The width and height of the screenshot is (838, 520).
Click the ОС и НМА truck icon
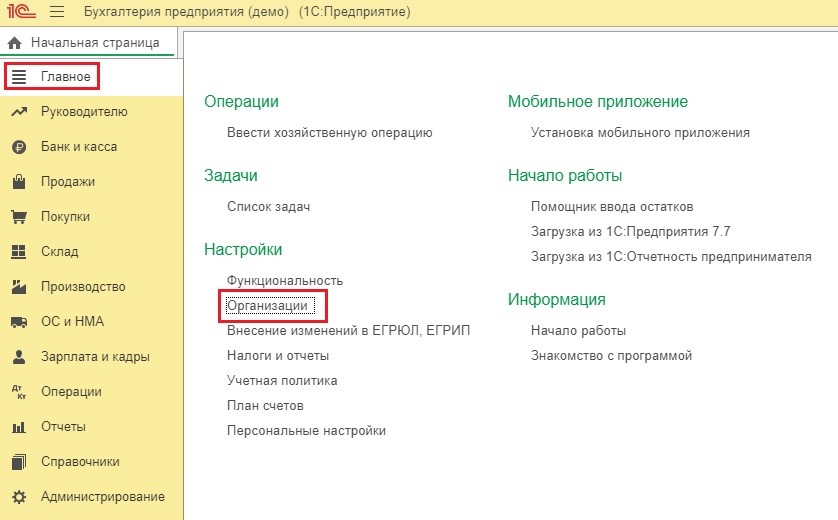[x=18, y=322]
